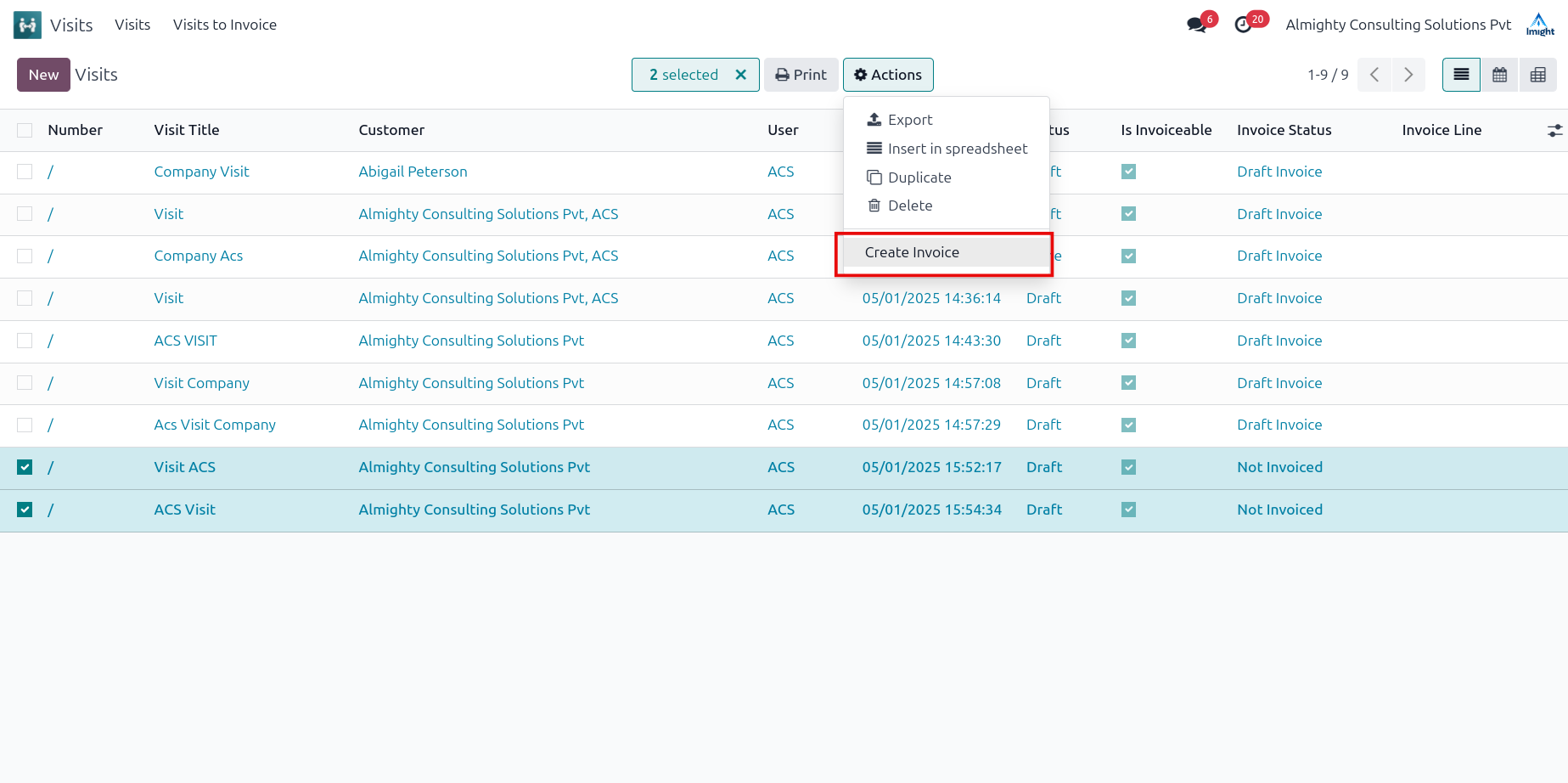Image resolution: width=1568 pixels, height=783 pixels.
Task: Open the Almighty Consulting Solutions company switcher
Action: 1397,25
